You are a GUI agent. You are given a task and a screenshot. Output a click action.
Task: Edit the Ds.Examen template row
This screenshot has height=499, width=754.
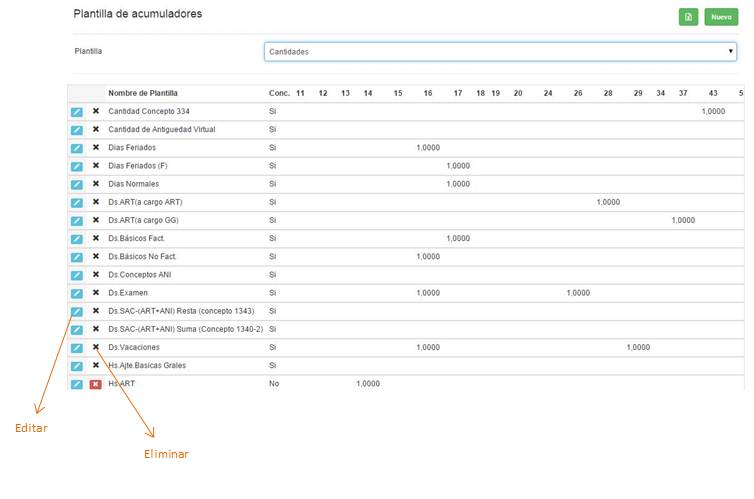(77, 293)
